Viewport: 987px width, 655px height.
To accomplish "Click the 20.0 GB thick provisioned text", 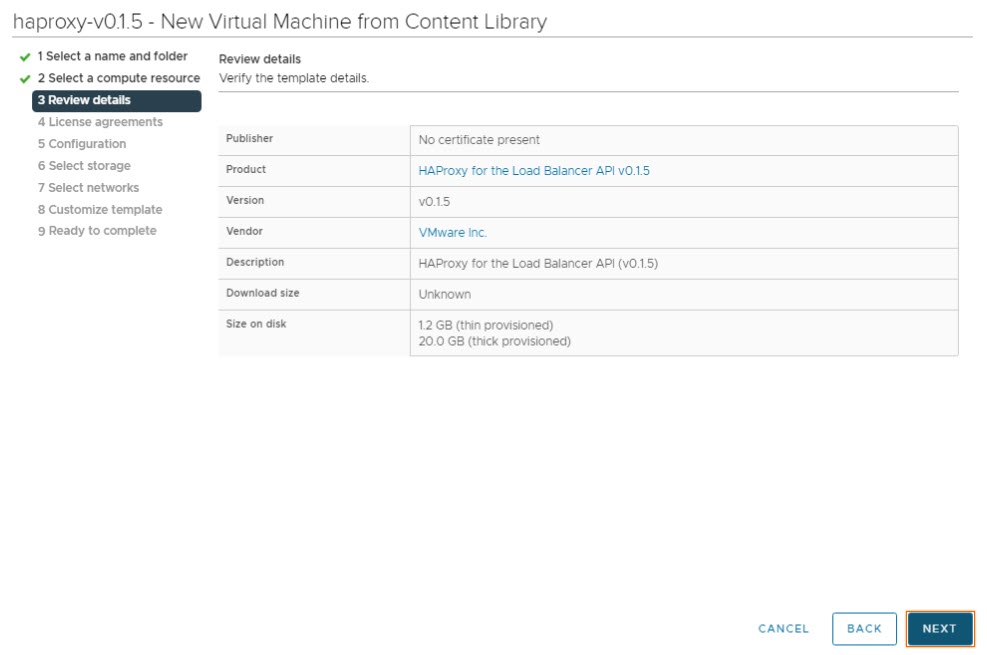I will coord(494,341).
